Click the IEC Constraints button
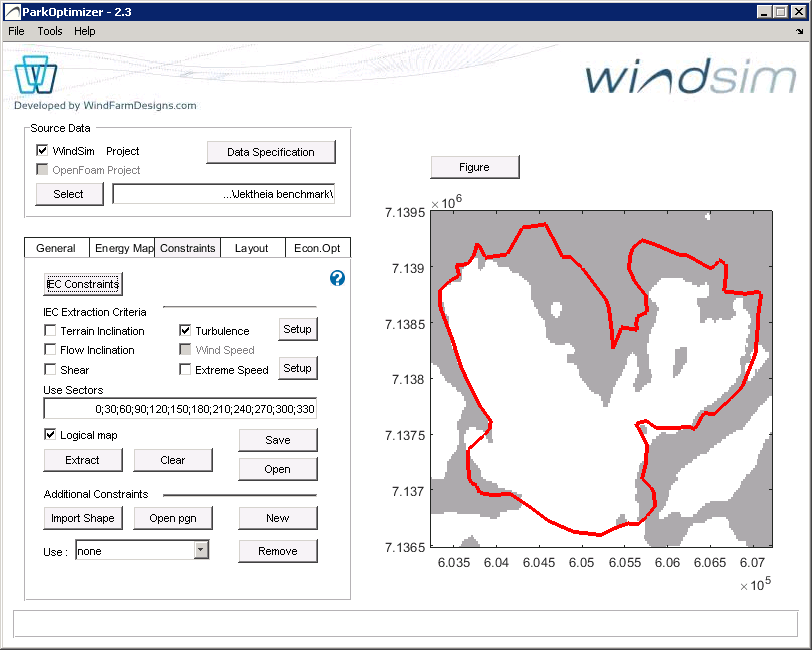The width and height of the screenshot is (812, 650). coord(83,284)
